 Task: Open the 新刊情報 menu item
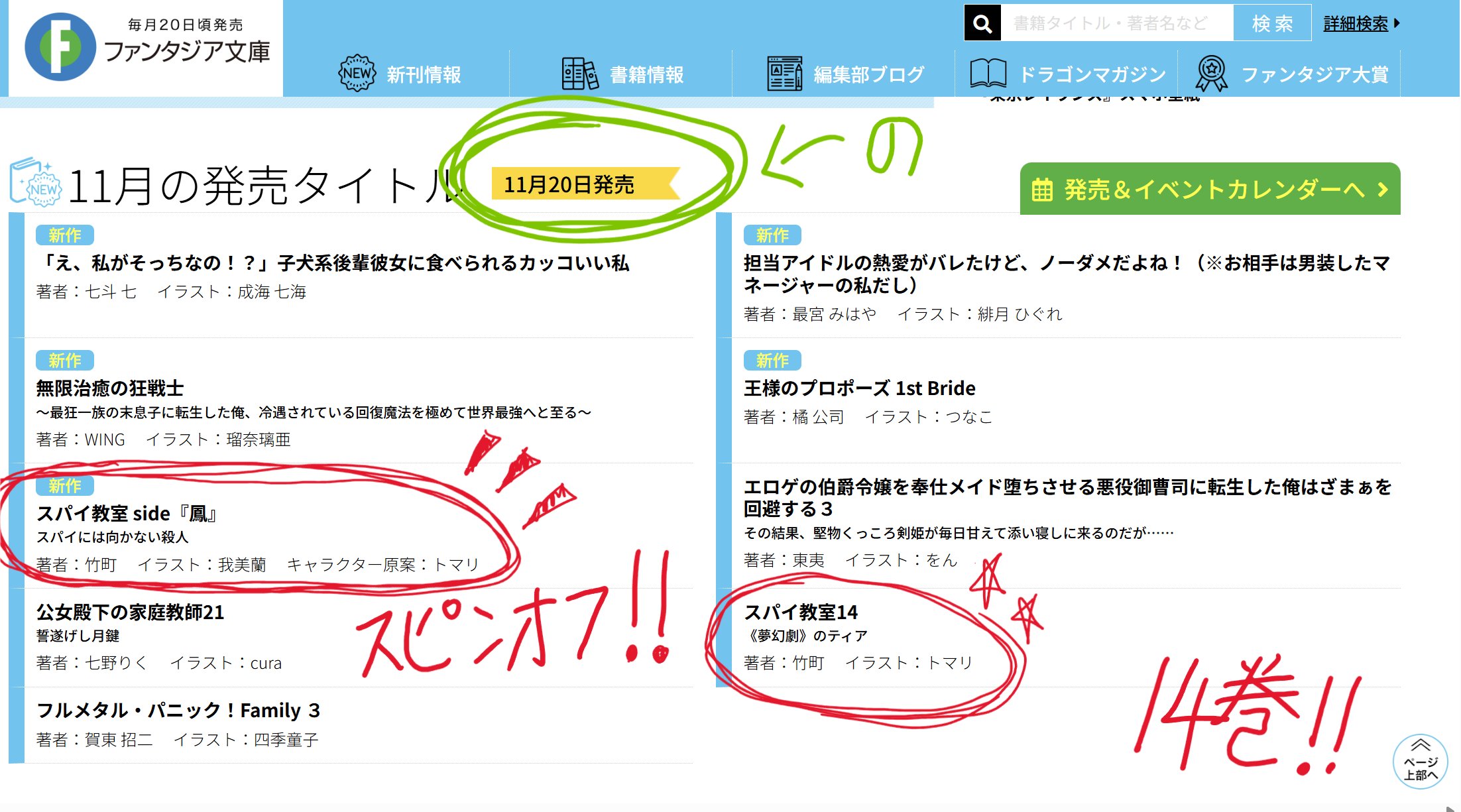(424, 74)
